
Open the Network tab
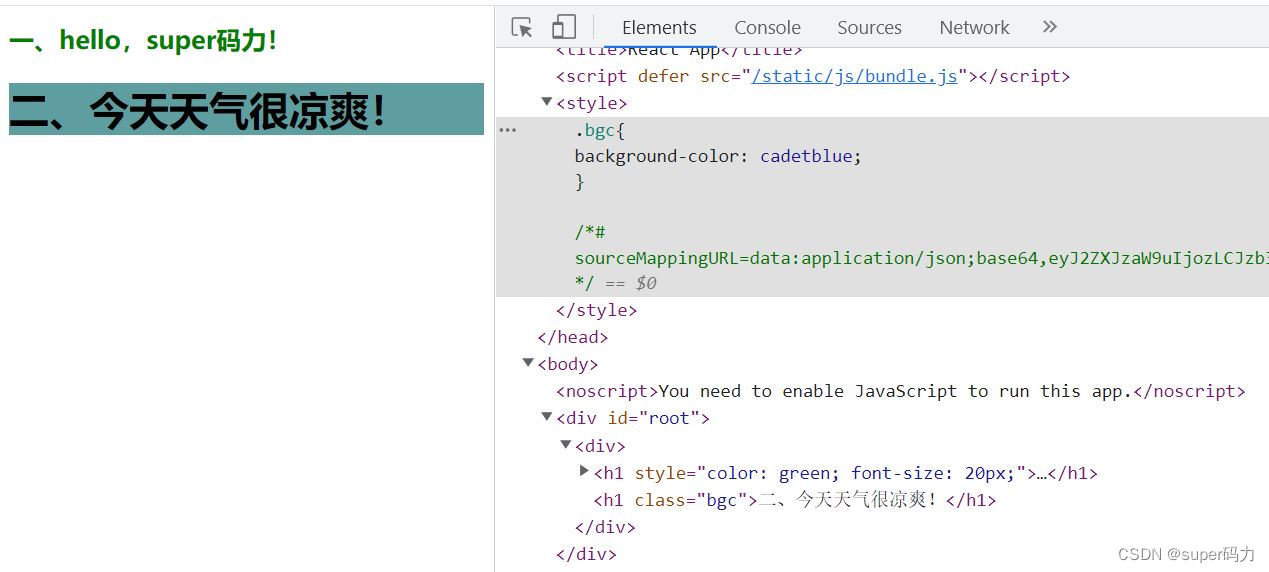[x=974, y=28]
